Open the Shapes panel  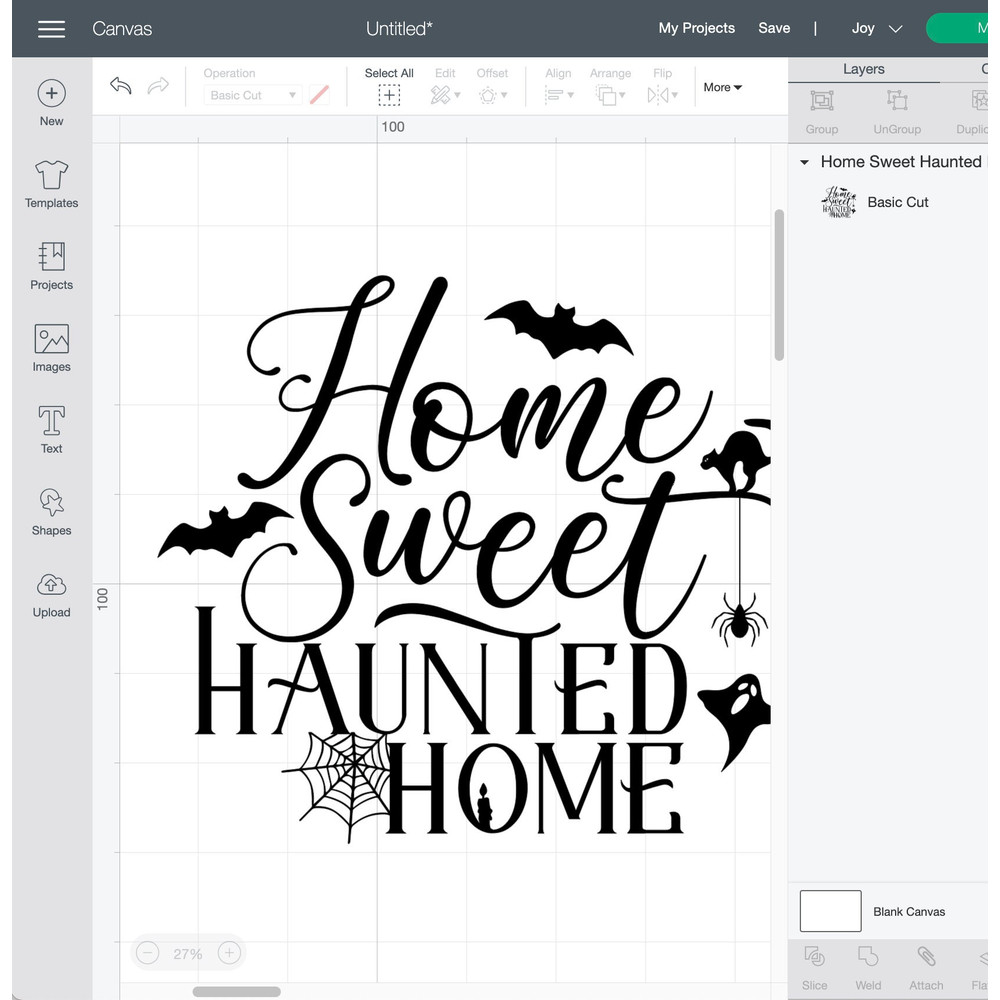point(51,512)
